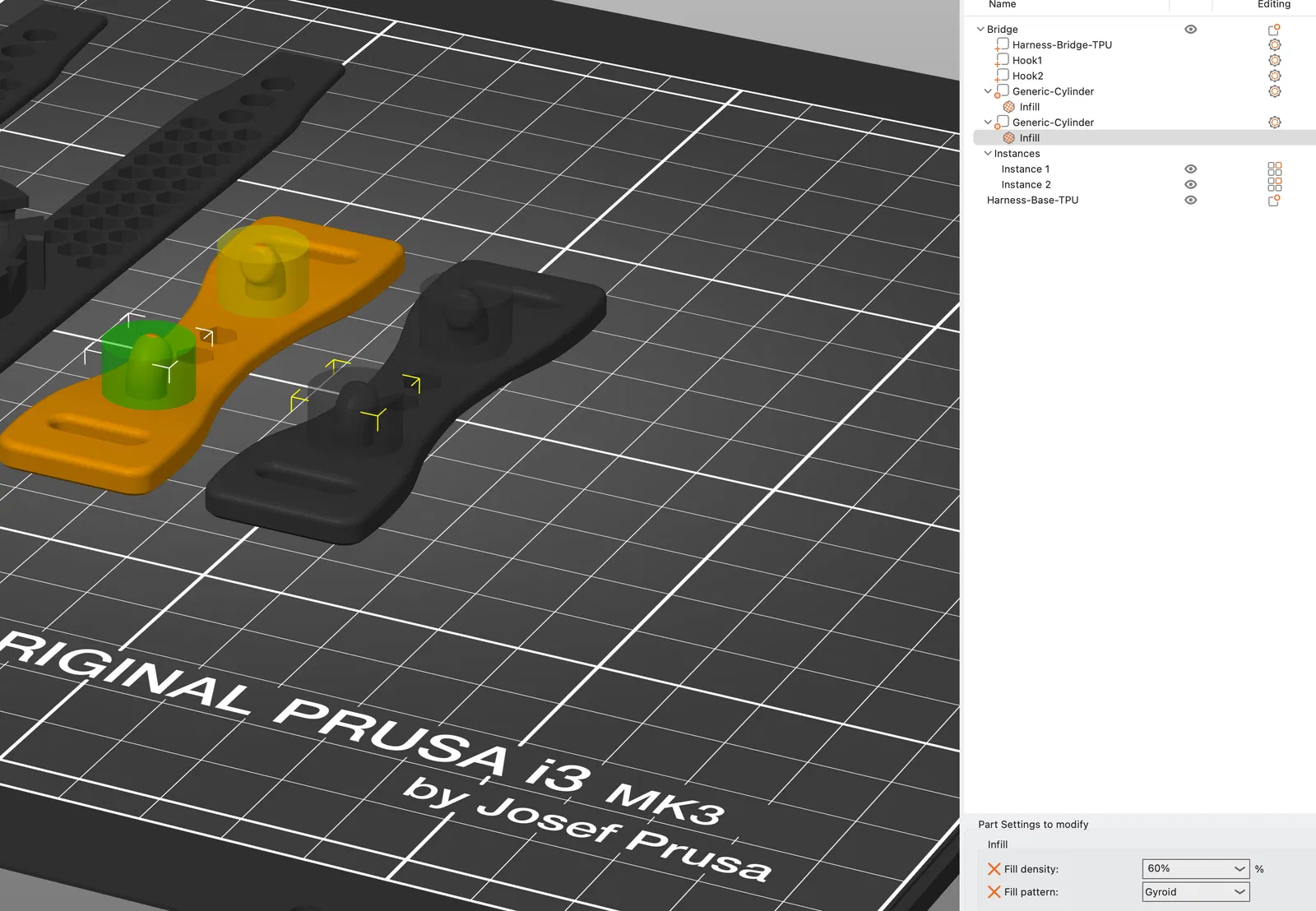Click the Instance 1 editing grid icon
1316x911 pixels.
[1274, 169]
